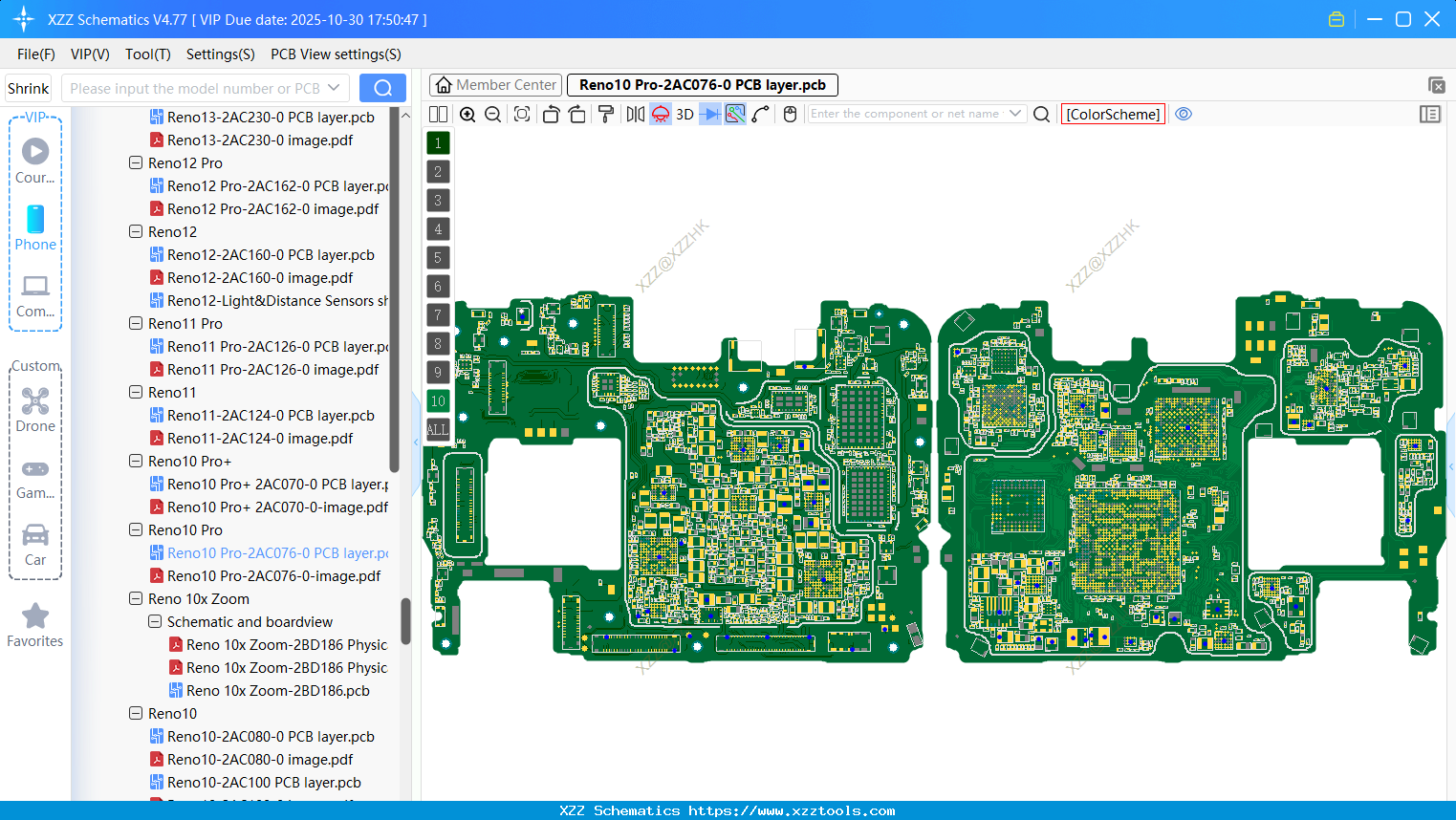Collapse the Reno11 Pro tree node

click(x=135, y=323)
